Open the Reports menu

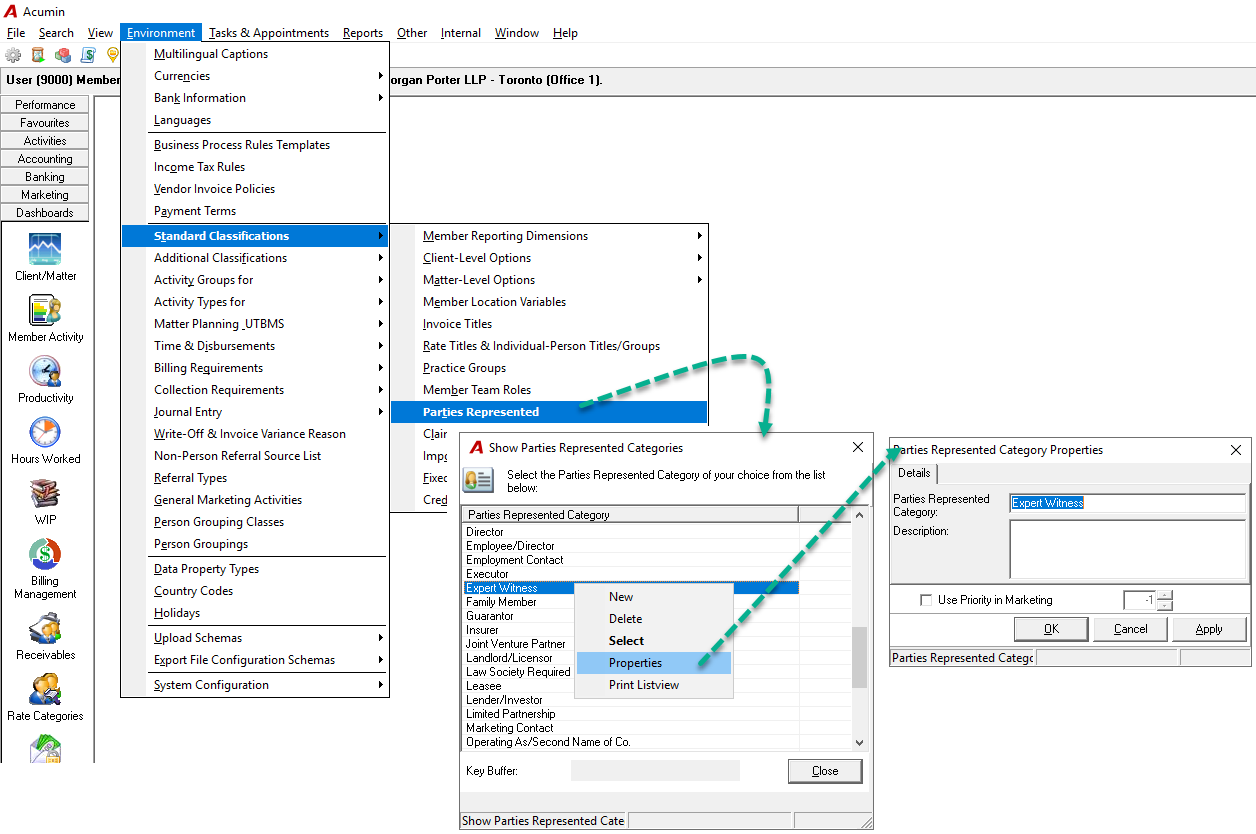pyautogui.click(x=363, y=33)
